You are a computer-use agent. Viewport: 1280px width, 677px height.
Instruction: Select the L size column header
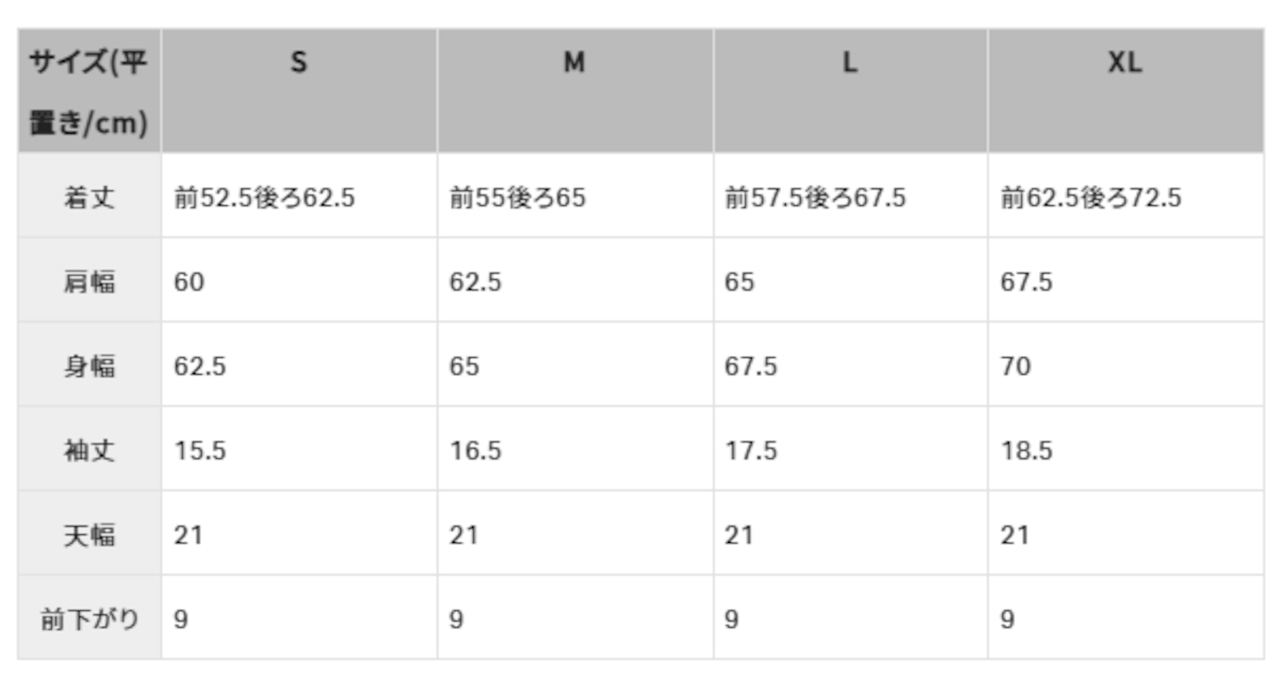click(850, 91)
